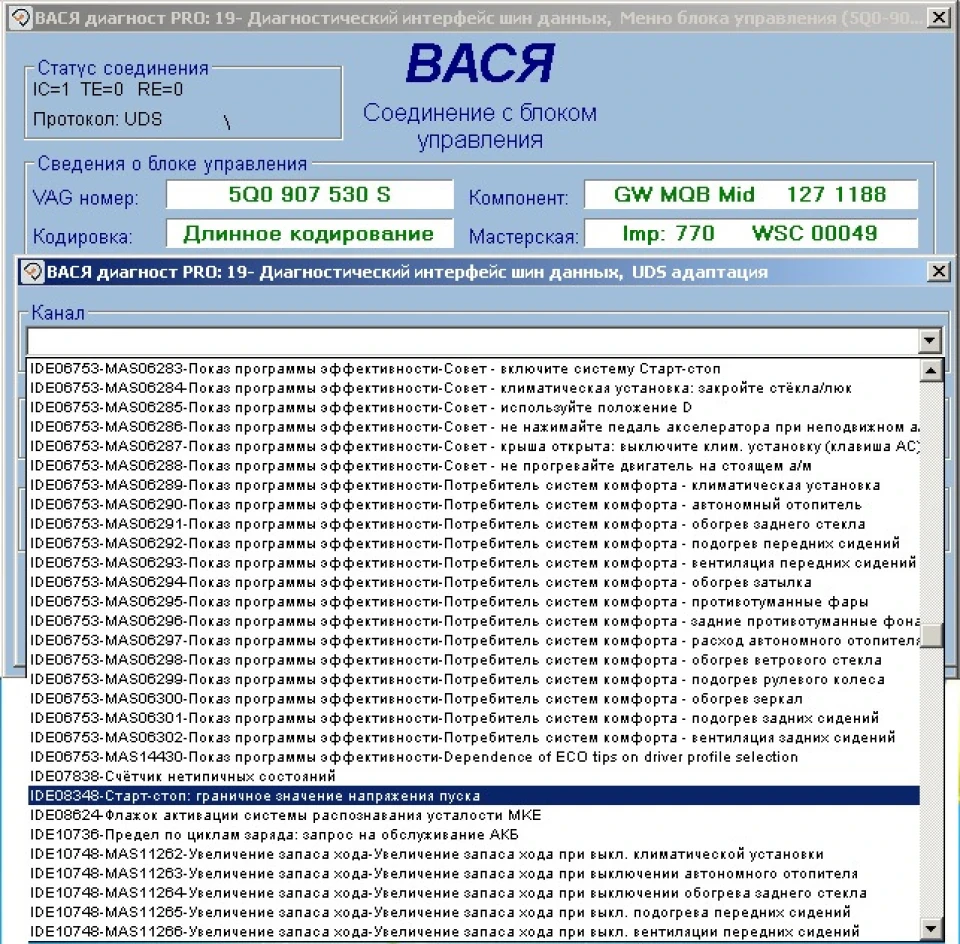Click Мастерская field Imp: 770 WSC 00049

click(751, 234)
